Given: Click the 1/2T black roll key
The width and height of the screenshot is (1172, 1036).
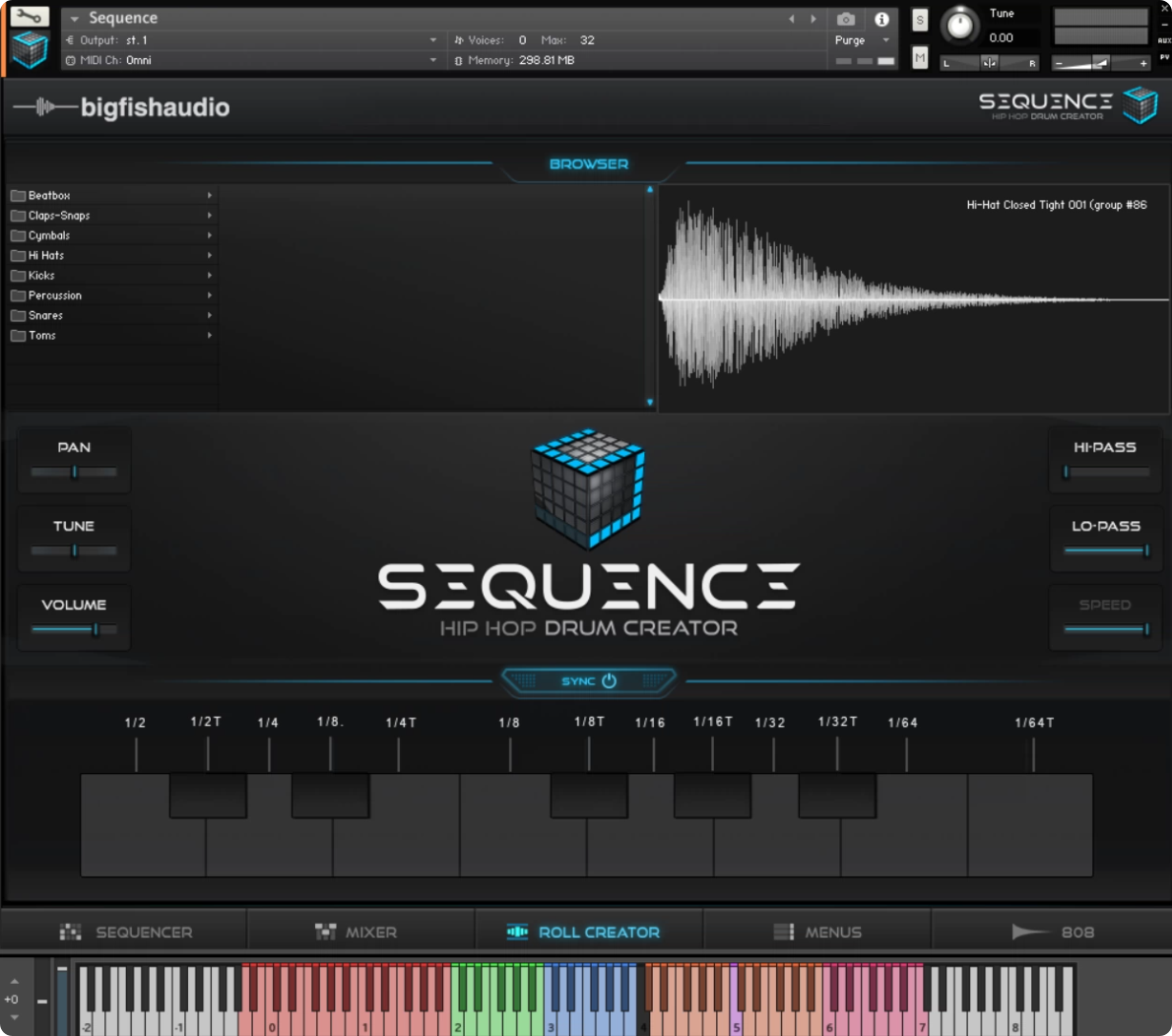Looking at the screenshot, I should (208, 796).
